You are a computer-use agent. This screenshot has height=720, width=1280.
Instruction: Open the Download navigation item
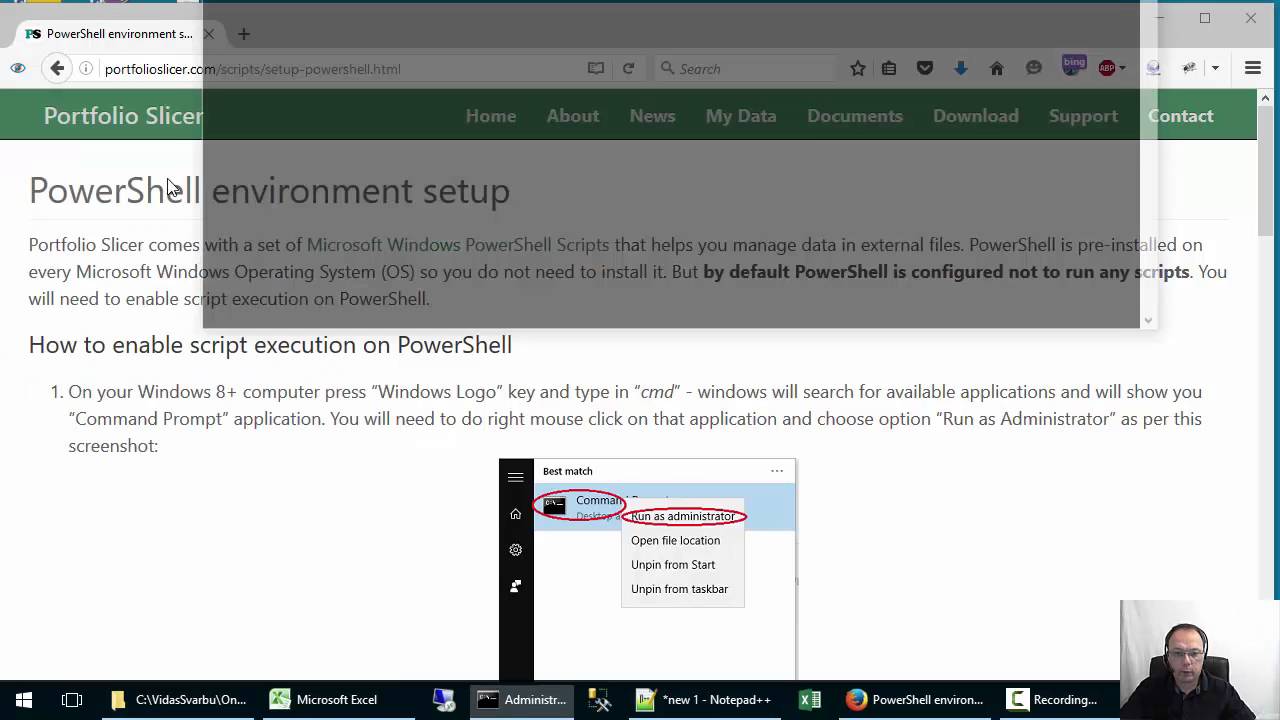click(x=976, y=116)
